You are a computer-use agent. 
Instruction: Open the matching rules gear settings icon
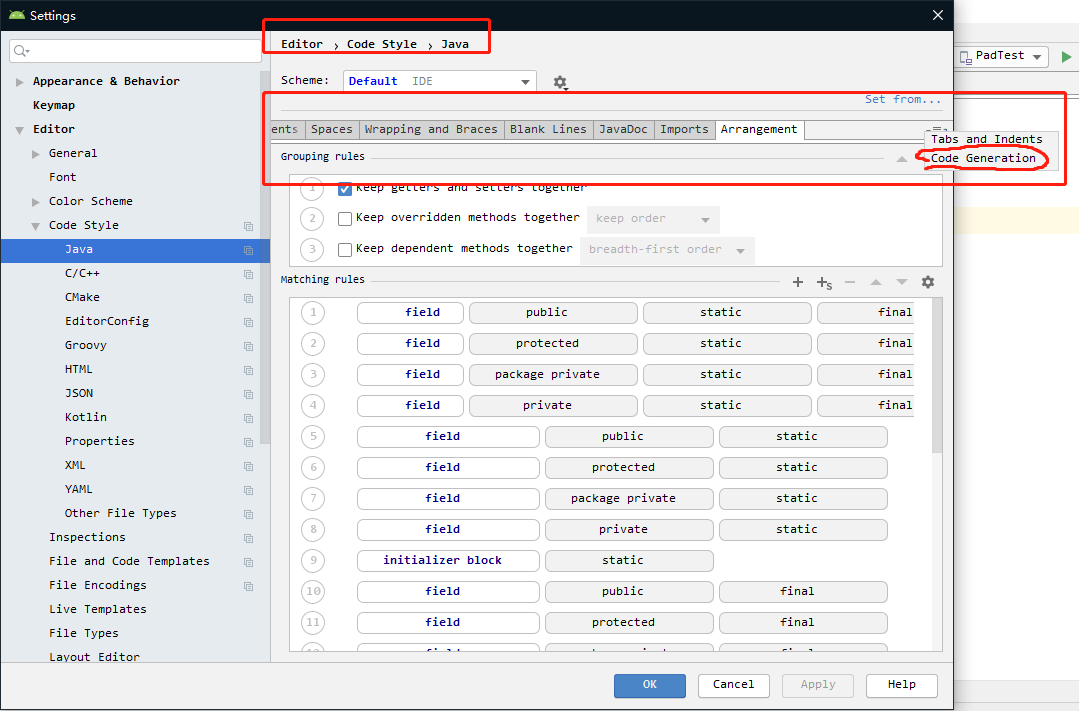(x=928, y=282)
